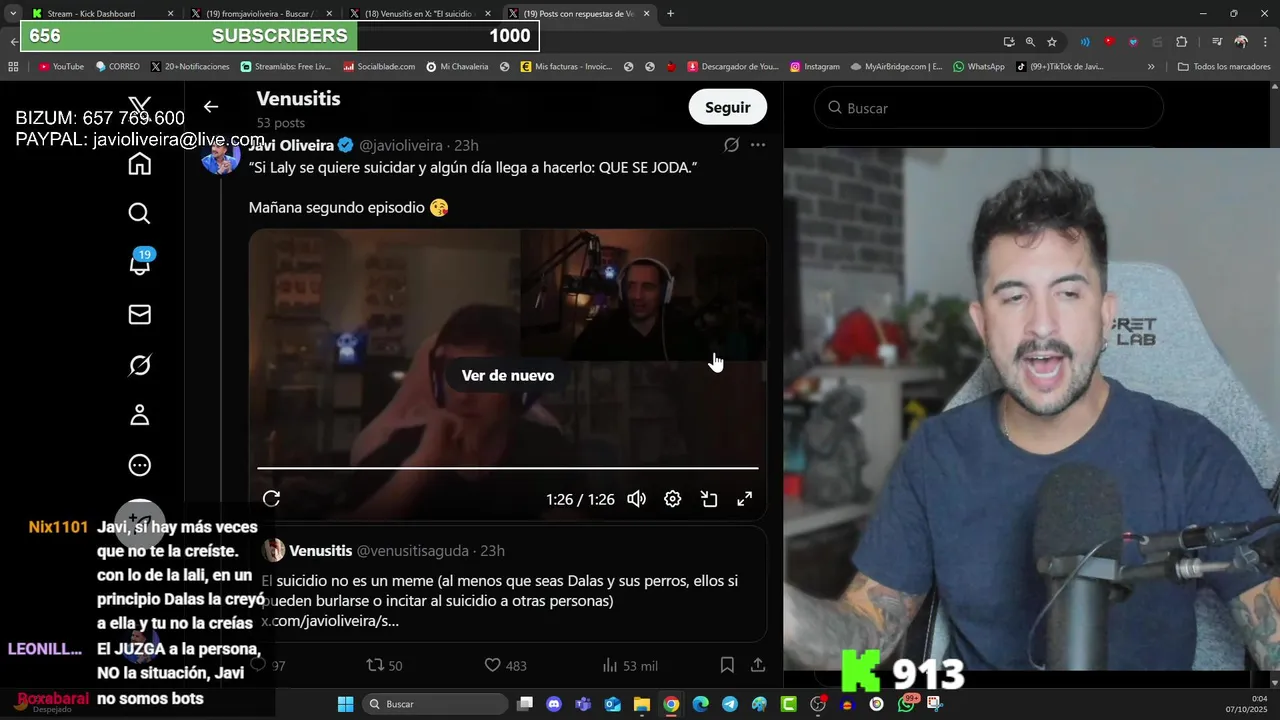Image resolution: width=1280 pixels, height=720 pixels.
Task: Open the Socialblade.com bookmark
Action: [x=379, y=67]
